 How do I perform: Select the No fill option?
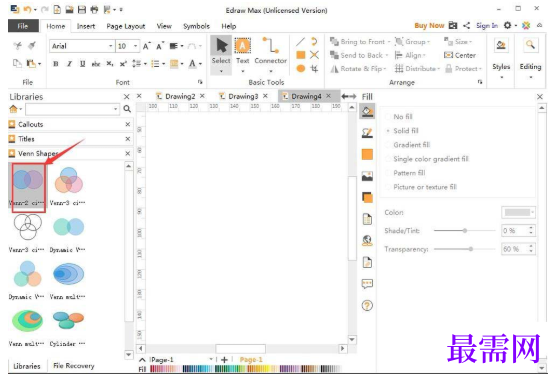(x=399, y=117)
